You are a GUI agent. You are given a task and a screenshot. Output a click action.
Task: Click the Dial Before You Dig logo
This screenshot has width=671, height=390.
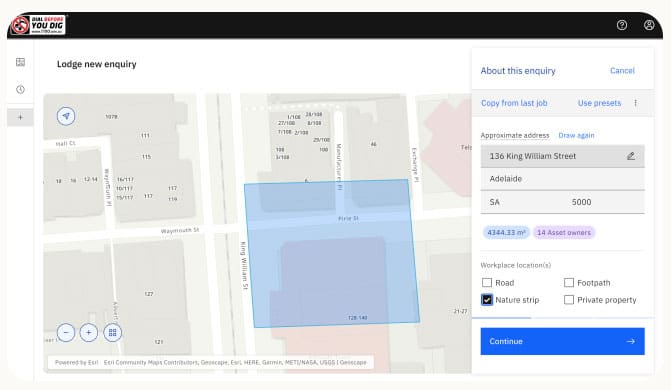click(38, 25)
